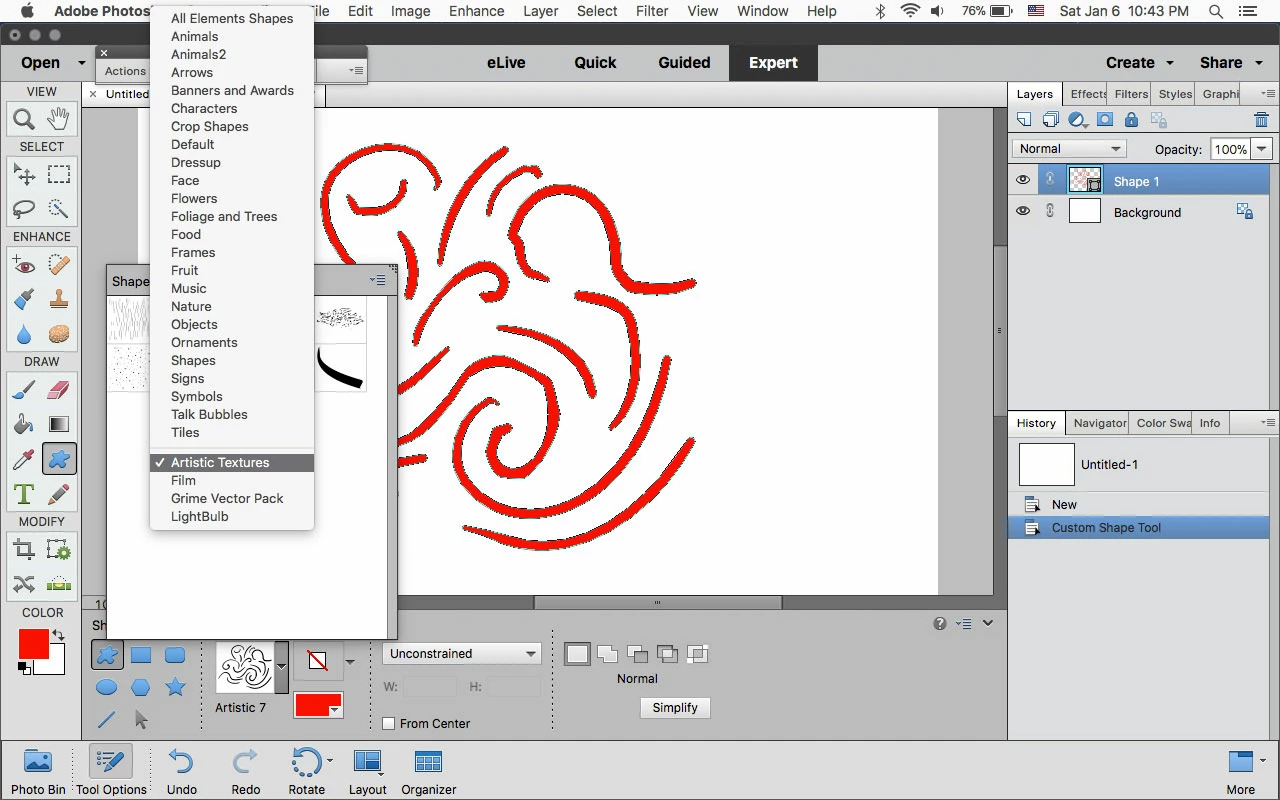
Task: Click the create new group icon
Action: pyautogui.click(x=1051, y=120)
